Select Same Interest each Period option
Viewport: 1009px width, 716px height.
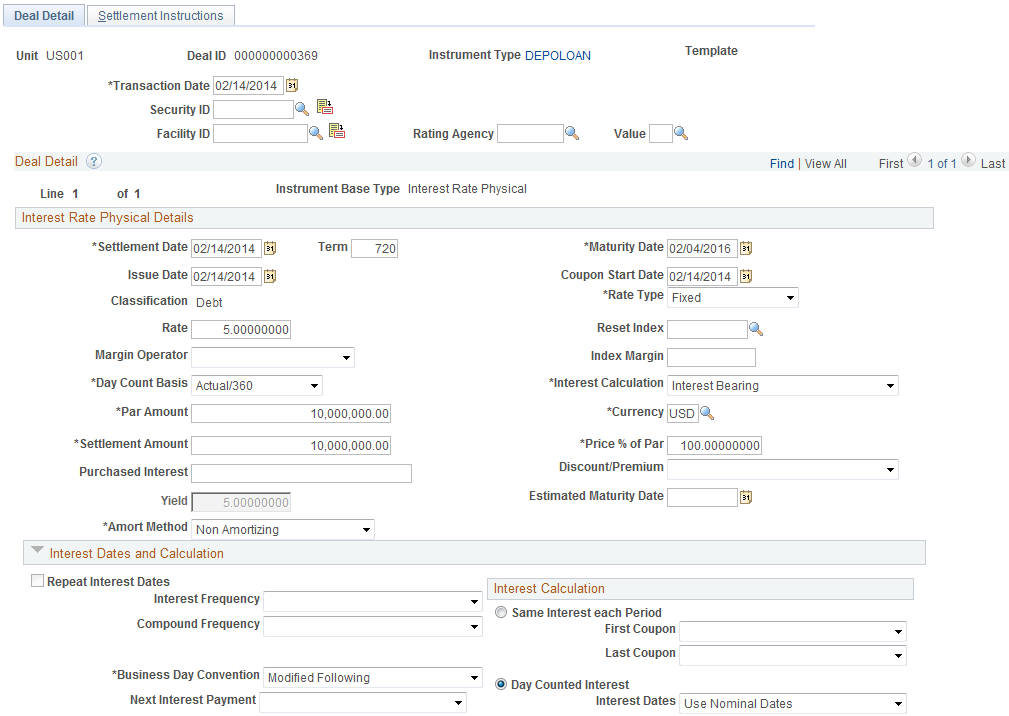pyautogui.click(x=500, y=611)
